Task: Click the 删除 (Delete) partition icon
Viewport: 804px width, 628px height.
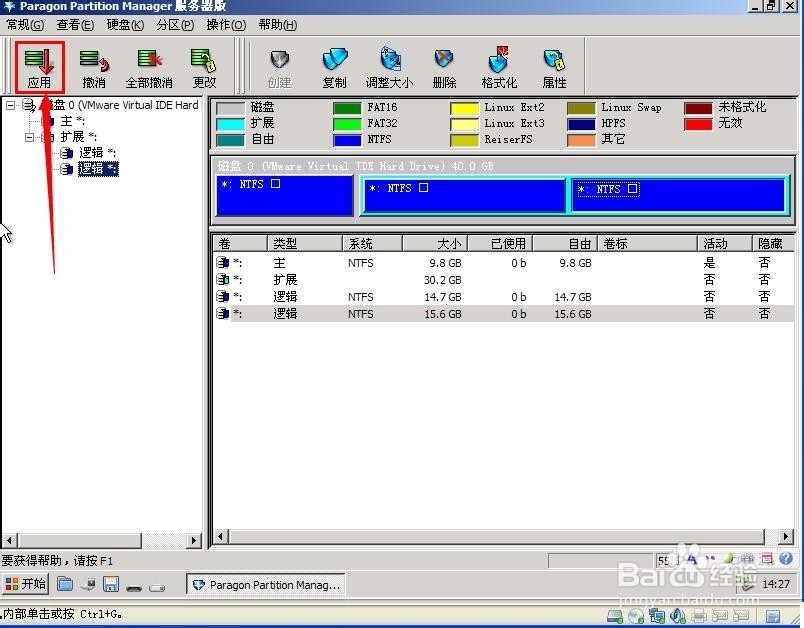Action: [444, 67]
